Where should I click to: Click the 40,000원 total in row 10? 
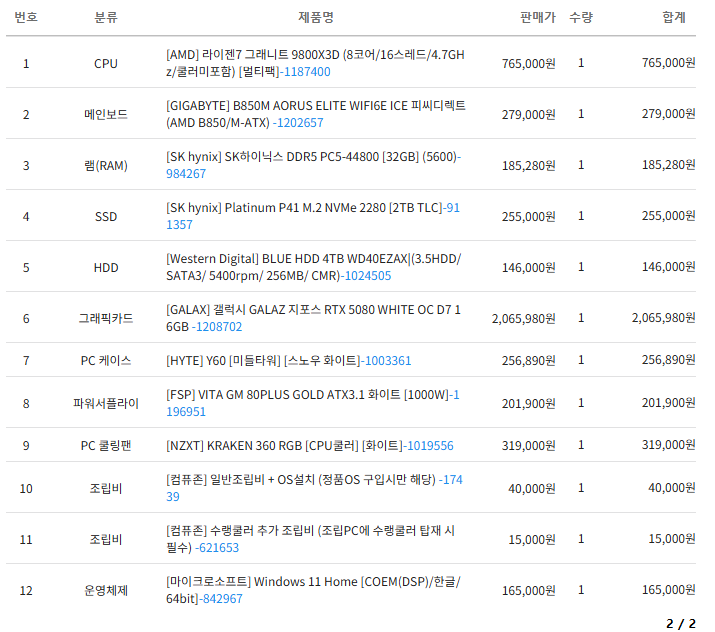point(672,487)
